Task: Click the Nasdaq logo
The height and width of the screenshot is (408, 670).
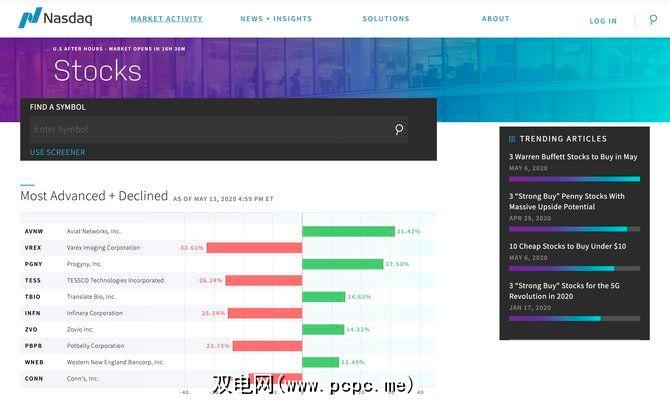Action: pos(55,18)
